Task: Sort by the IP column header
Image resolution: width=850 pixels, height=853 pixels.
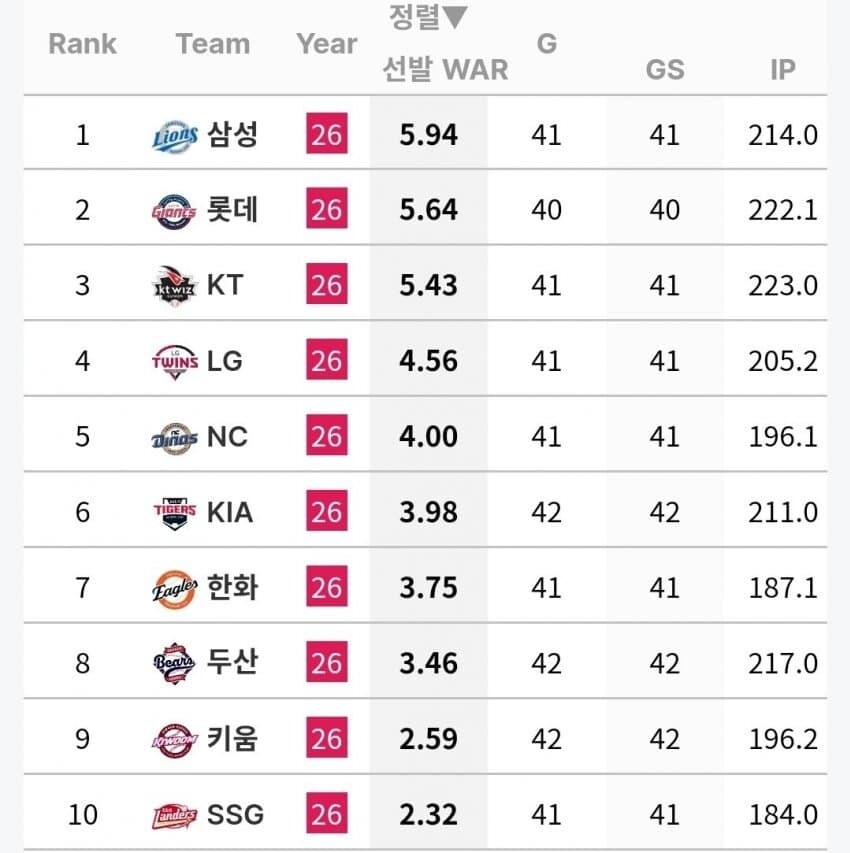Action: coord(783,70)
